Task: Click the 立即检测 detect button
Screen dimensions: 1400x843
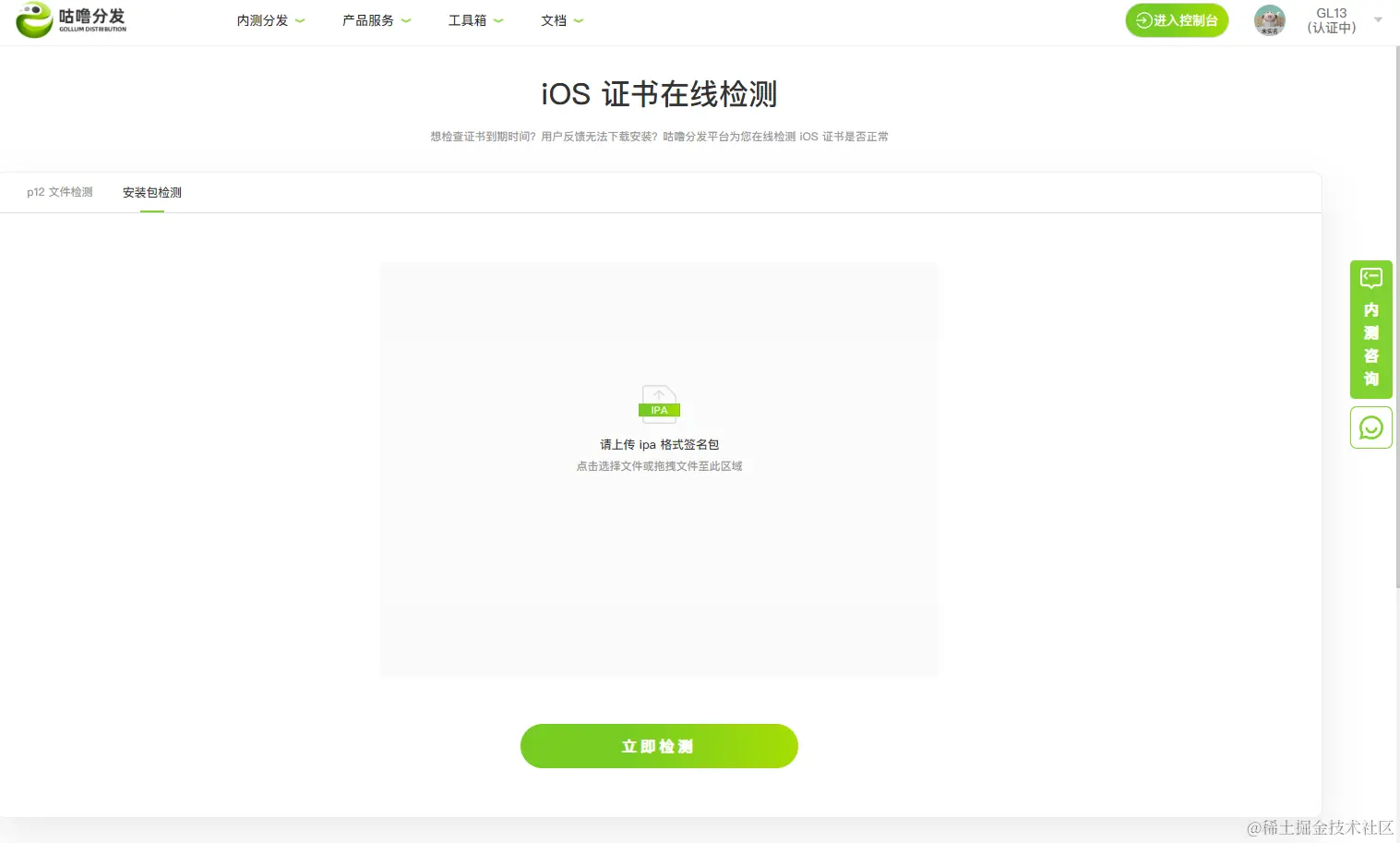Action: [x=658, y=746]
